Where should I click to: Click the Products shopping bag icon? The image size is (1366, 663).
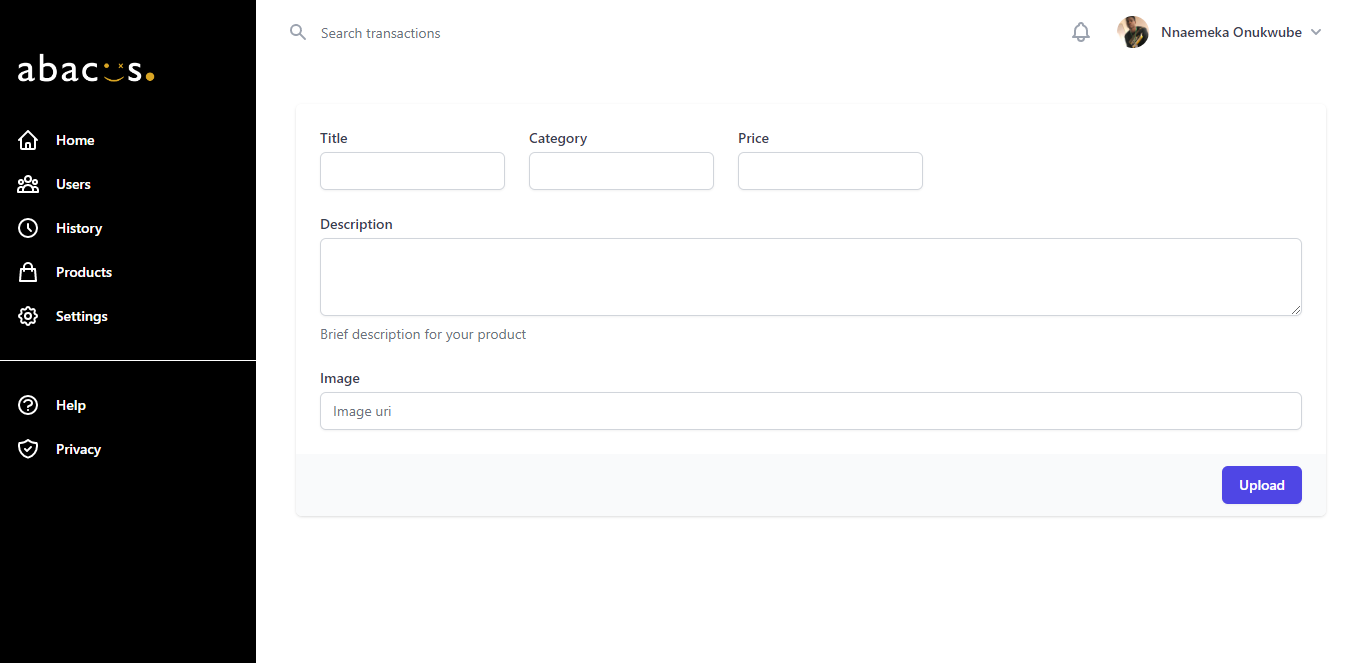pos(28,272)
